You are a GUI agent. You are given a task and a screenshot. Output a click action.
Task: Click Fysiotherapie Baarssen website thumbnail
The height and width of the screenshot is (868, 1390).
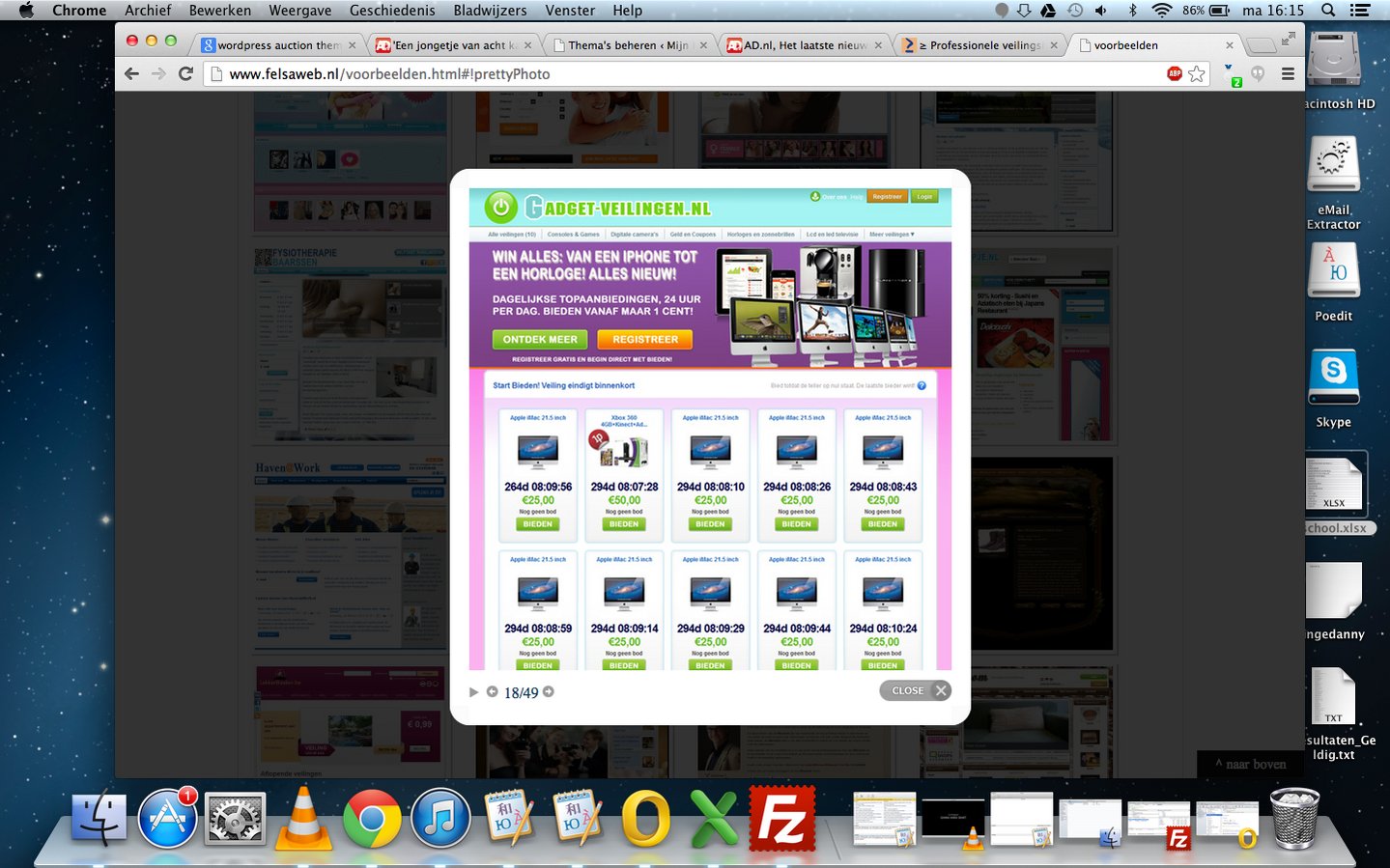pos(351,344)
